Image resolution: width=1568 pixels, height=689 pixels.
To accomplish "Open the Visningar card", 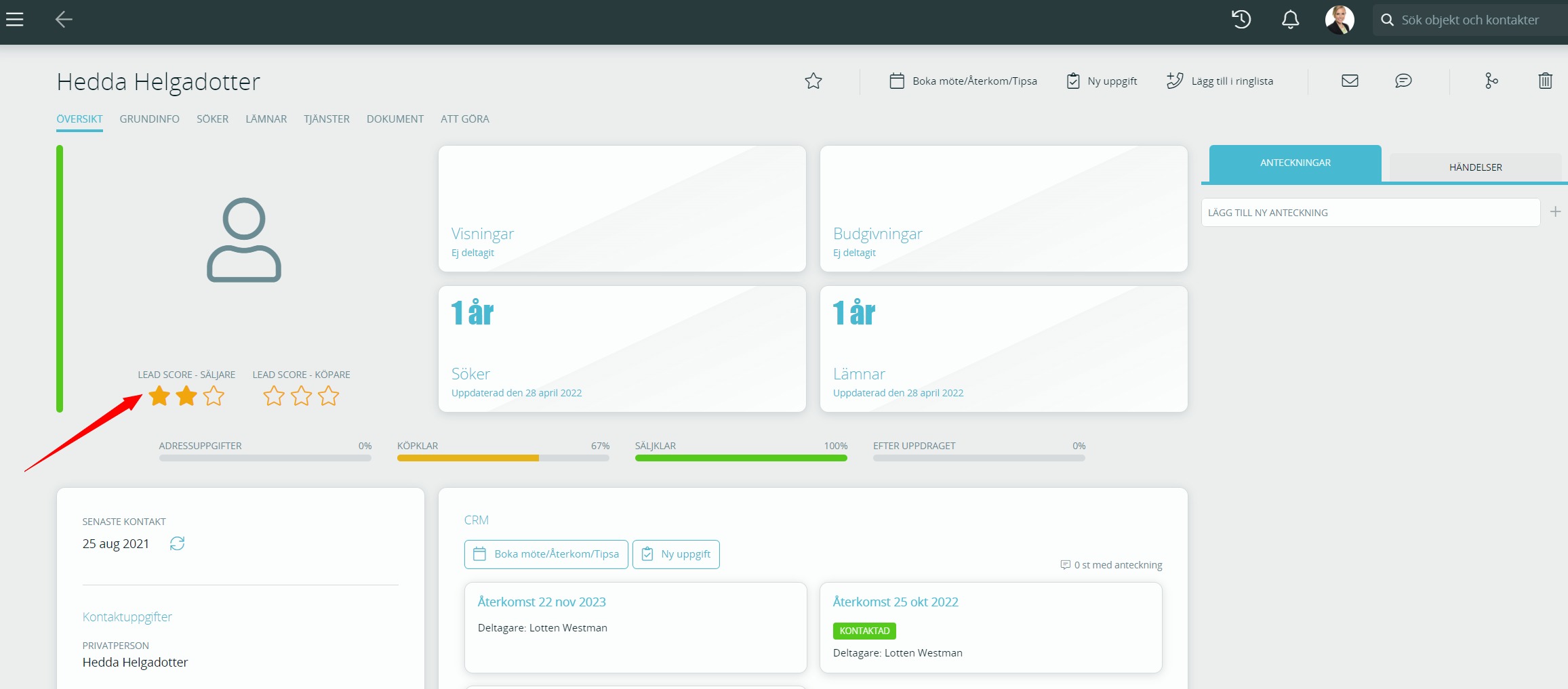I will 622,209.
